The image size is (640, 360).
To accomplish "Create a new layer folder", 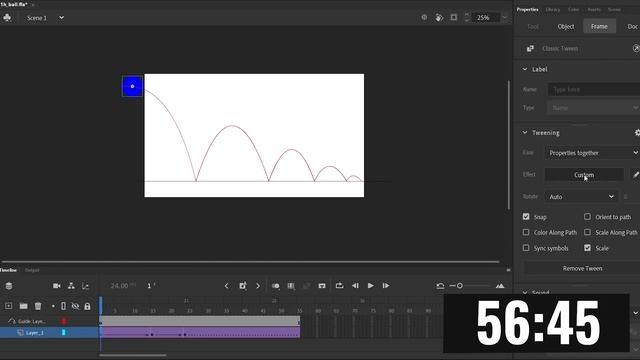I will click(x=23, y=306).
